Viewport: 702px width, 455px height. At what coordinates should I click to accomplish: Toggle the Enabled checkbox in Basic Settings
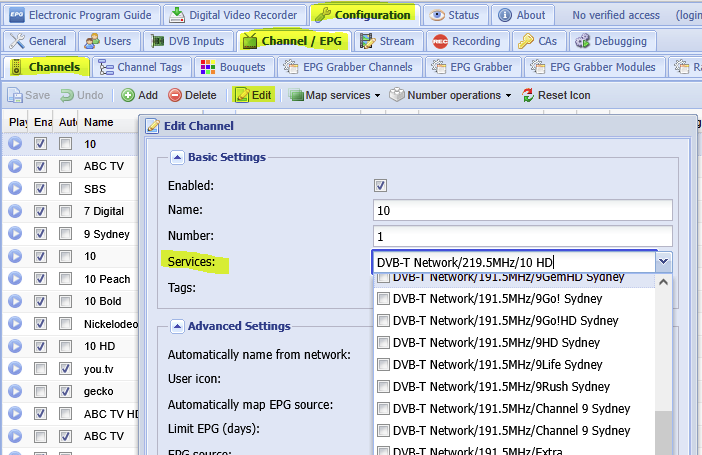[x=380, y=185]
